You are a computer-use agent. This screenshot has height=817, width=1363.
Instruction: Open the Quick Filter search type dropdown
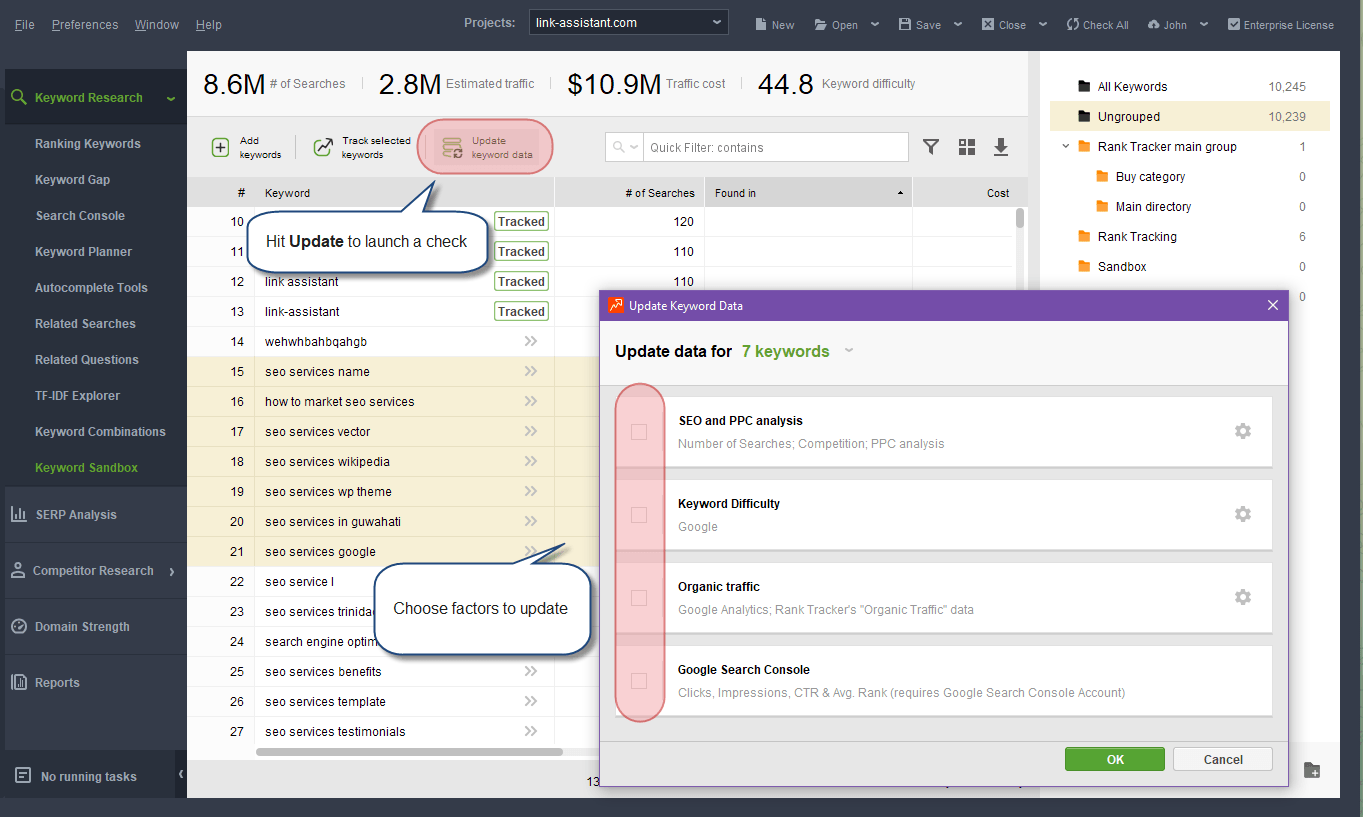pos(625,147)
